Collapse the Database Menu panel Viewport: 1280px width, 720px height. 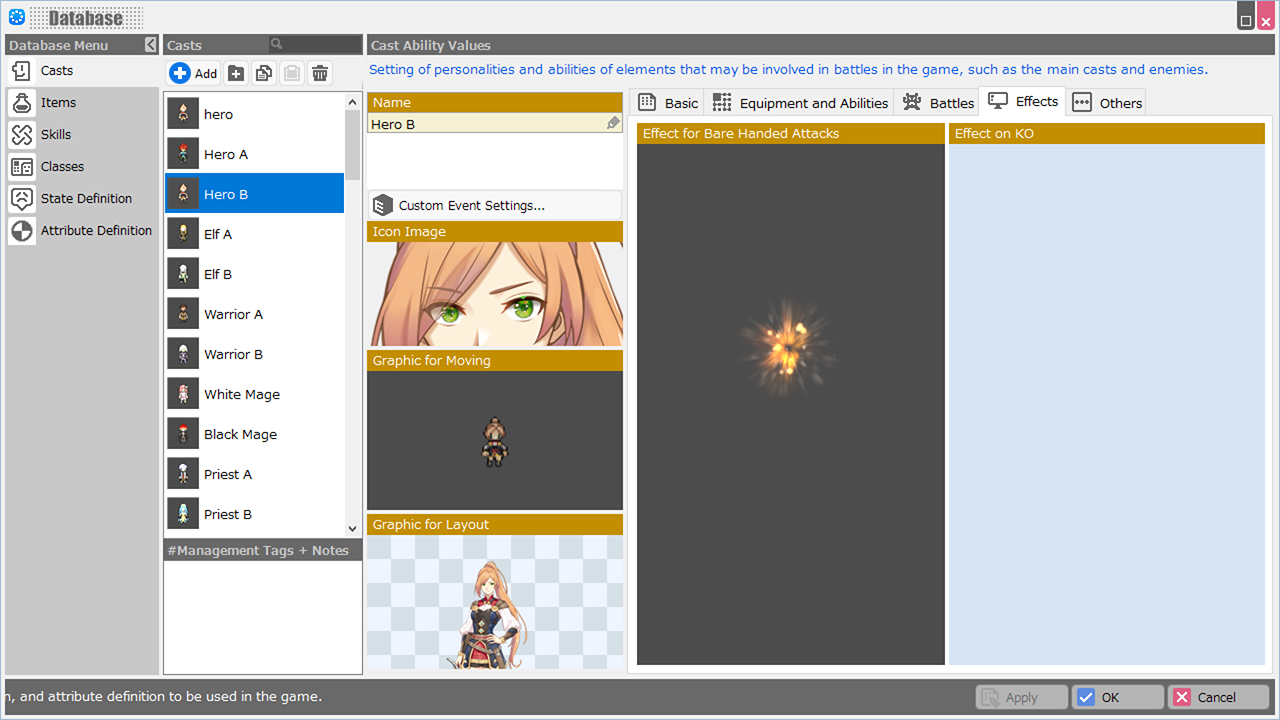[150, 45]
